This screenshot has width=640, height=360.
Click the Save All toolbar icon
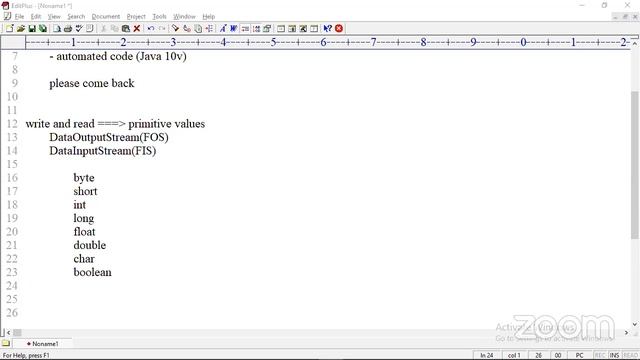(x=42, y=29)
